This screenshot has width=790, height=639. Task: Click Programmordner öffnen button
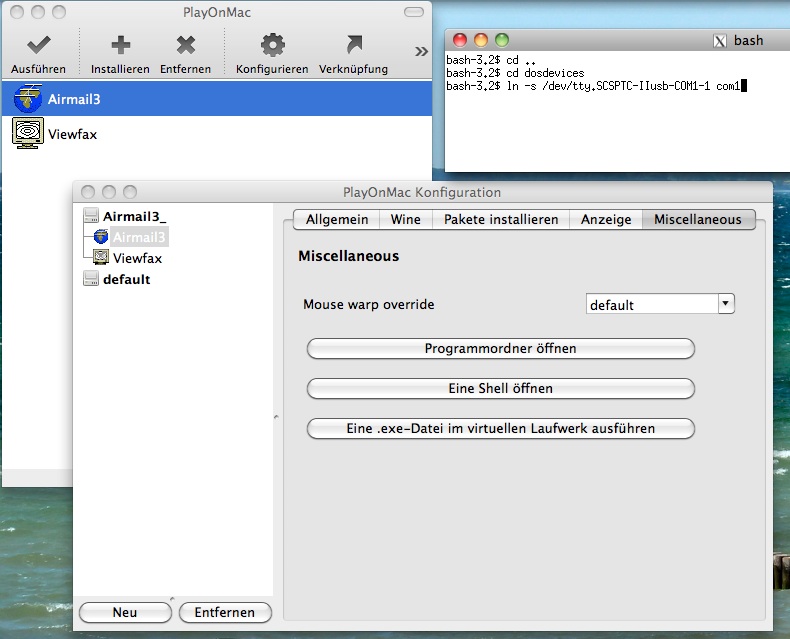coord(500,348)
